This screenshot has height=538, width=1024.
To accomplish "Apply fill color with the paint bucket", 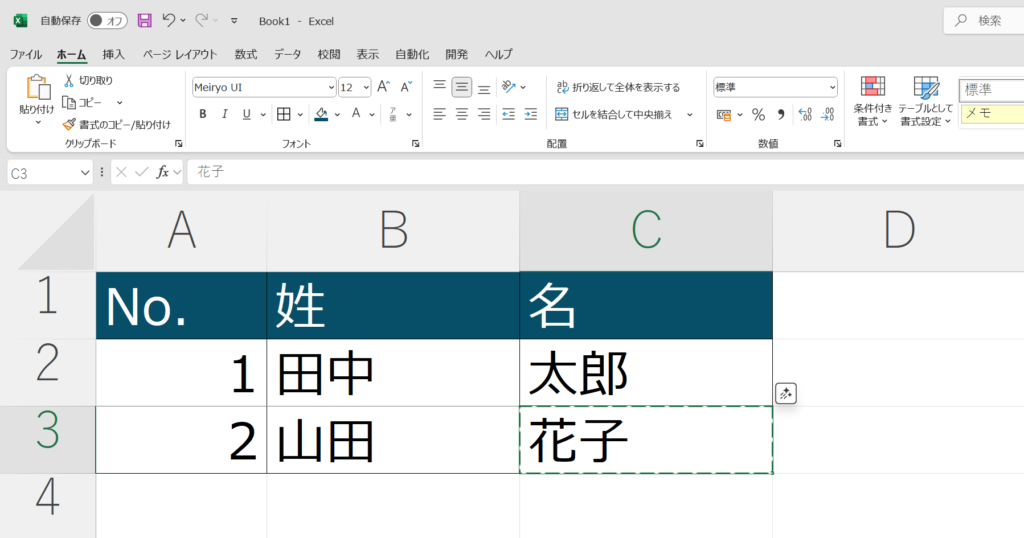I will [321, 114].
